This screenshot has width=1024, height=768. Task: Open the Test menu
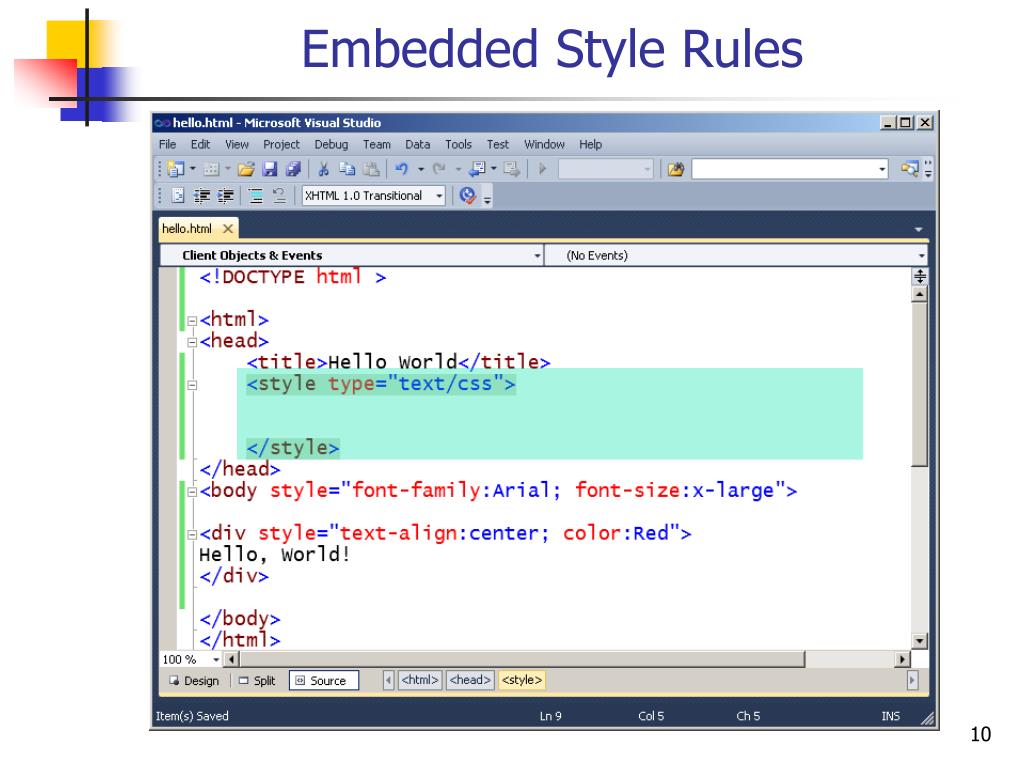(498, 144)
